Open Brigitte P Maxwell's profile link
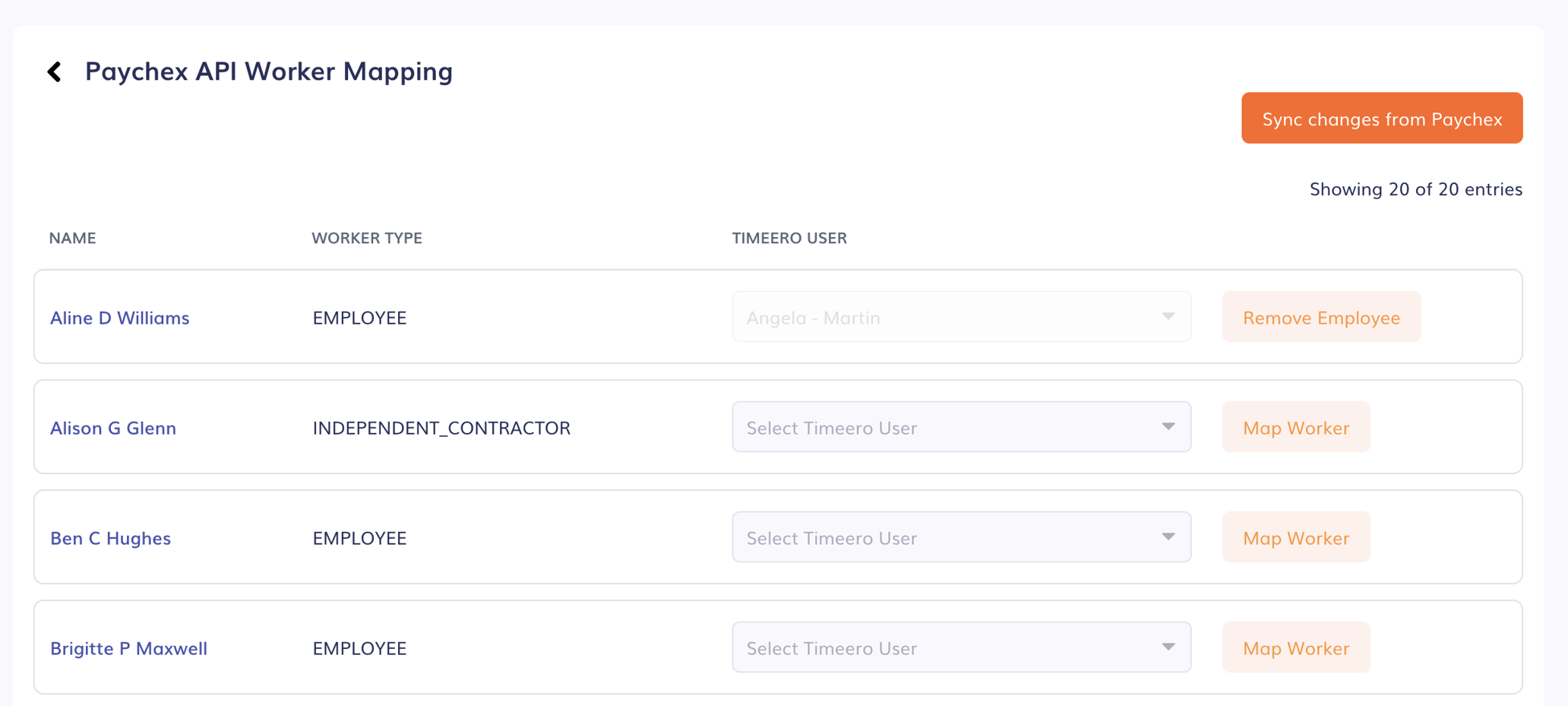1568x706 pixels. point(128,648)
